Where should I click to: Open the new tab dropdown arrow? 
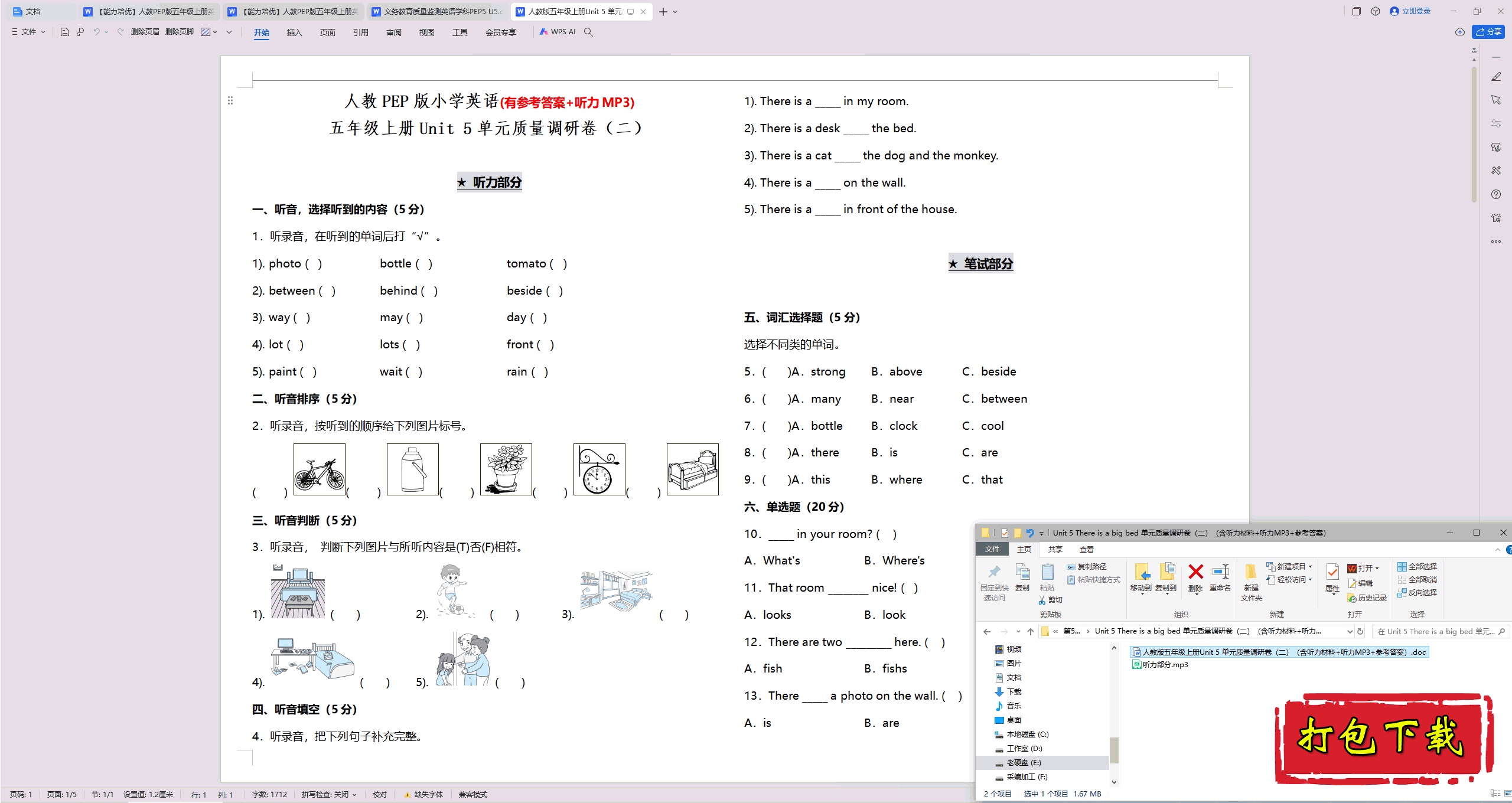coord(675,12)
